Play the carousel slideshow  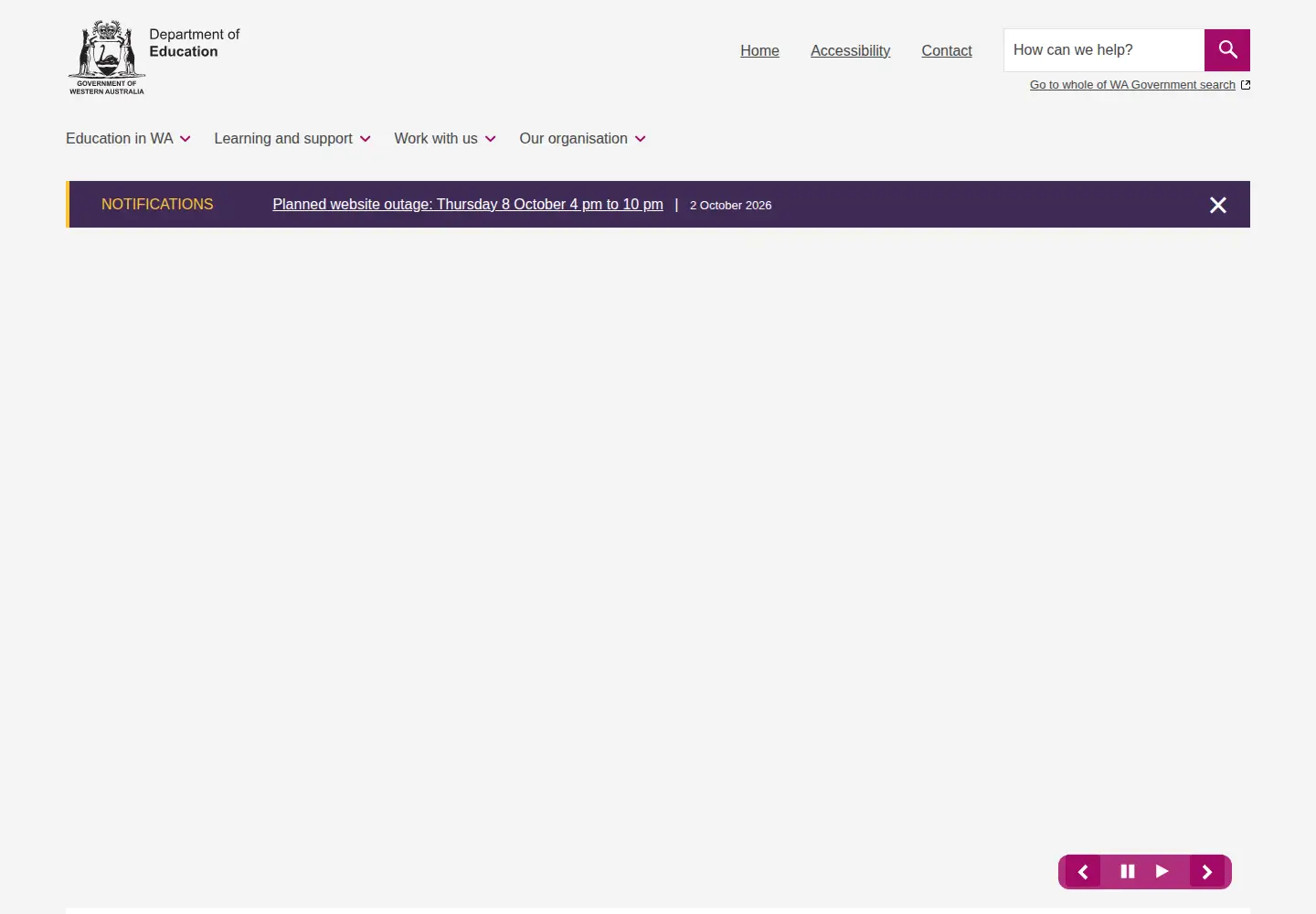click(1162, 872)
